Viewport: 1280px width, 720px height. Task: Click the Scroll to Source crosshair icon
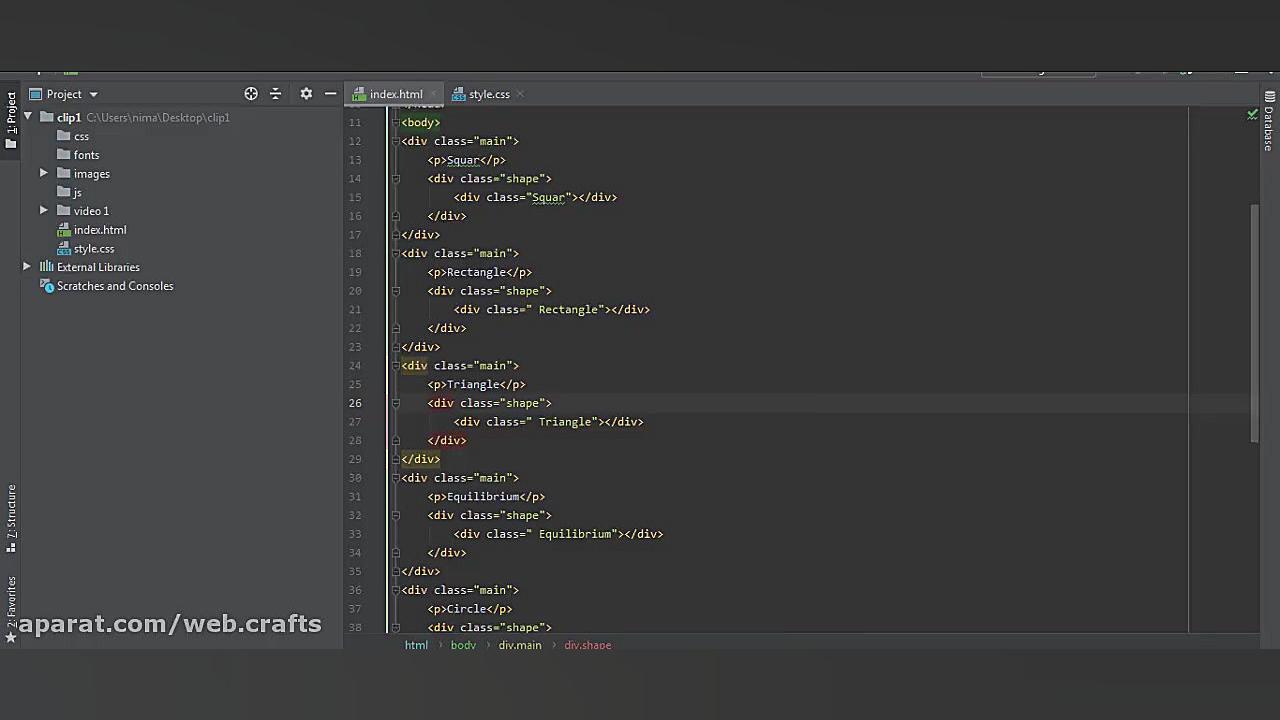[251, 93]
